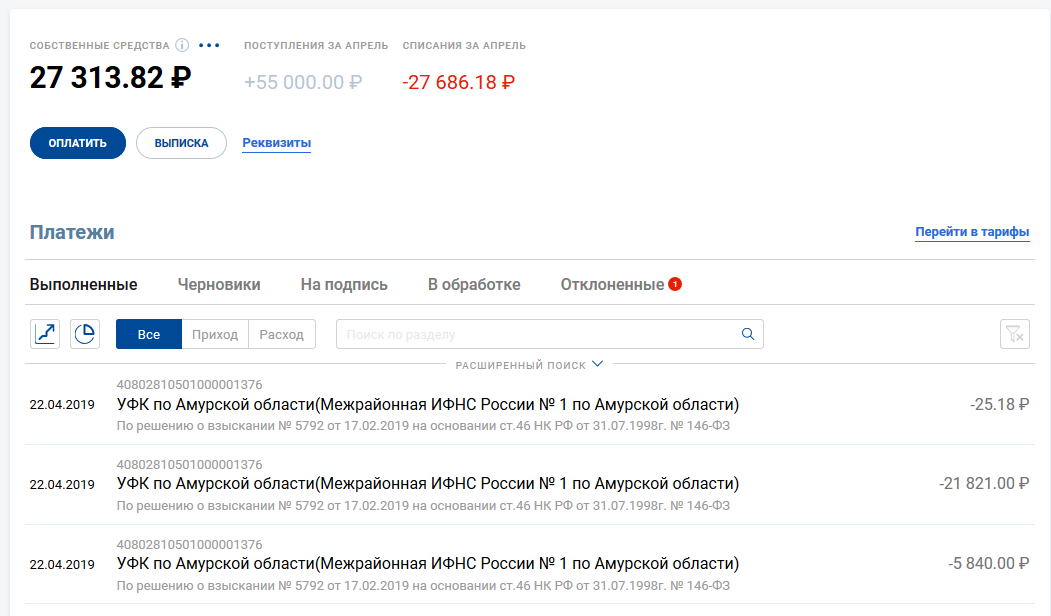Image resolution: width=1051 pixels, height=616 pixels.
Task: Click the red badge on Отклоненные
Action: click(675, 284)
